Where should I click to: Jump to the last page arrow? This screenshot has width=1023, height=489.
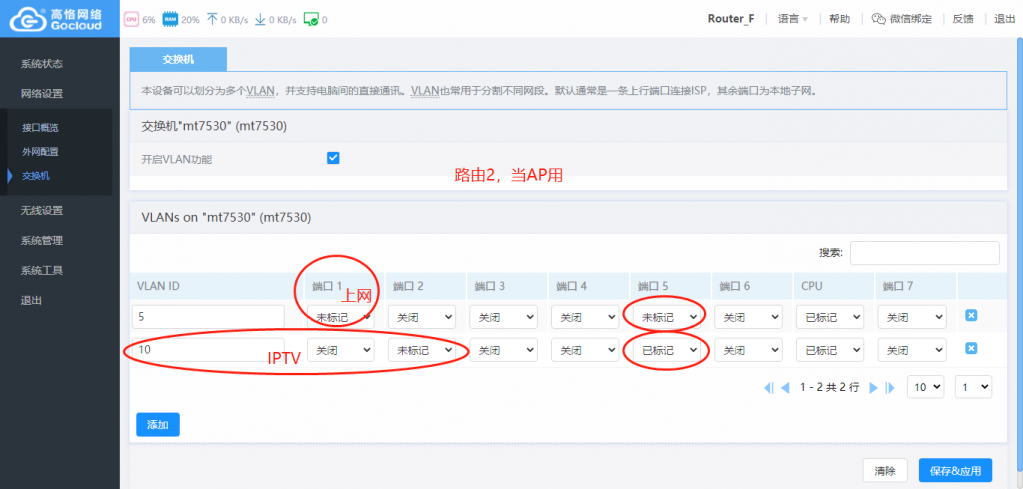pyautogui.click(x=889, y=387)
